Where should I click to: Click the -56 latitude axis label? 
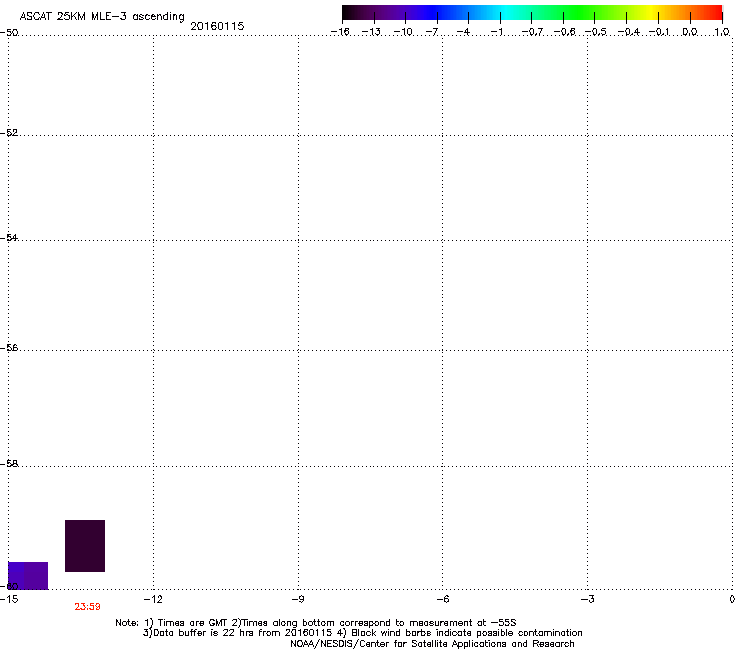9,348
